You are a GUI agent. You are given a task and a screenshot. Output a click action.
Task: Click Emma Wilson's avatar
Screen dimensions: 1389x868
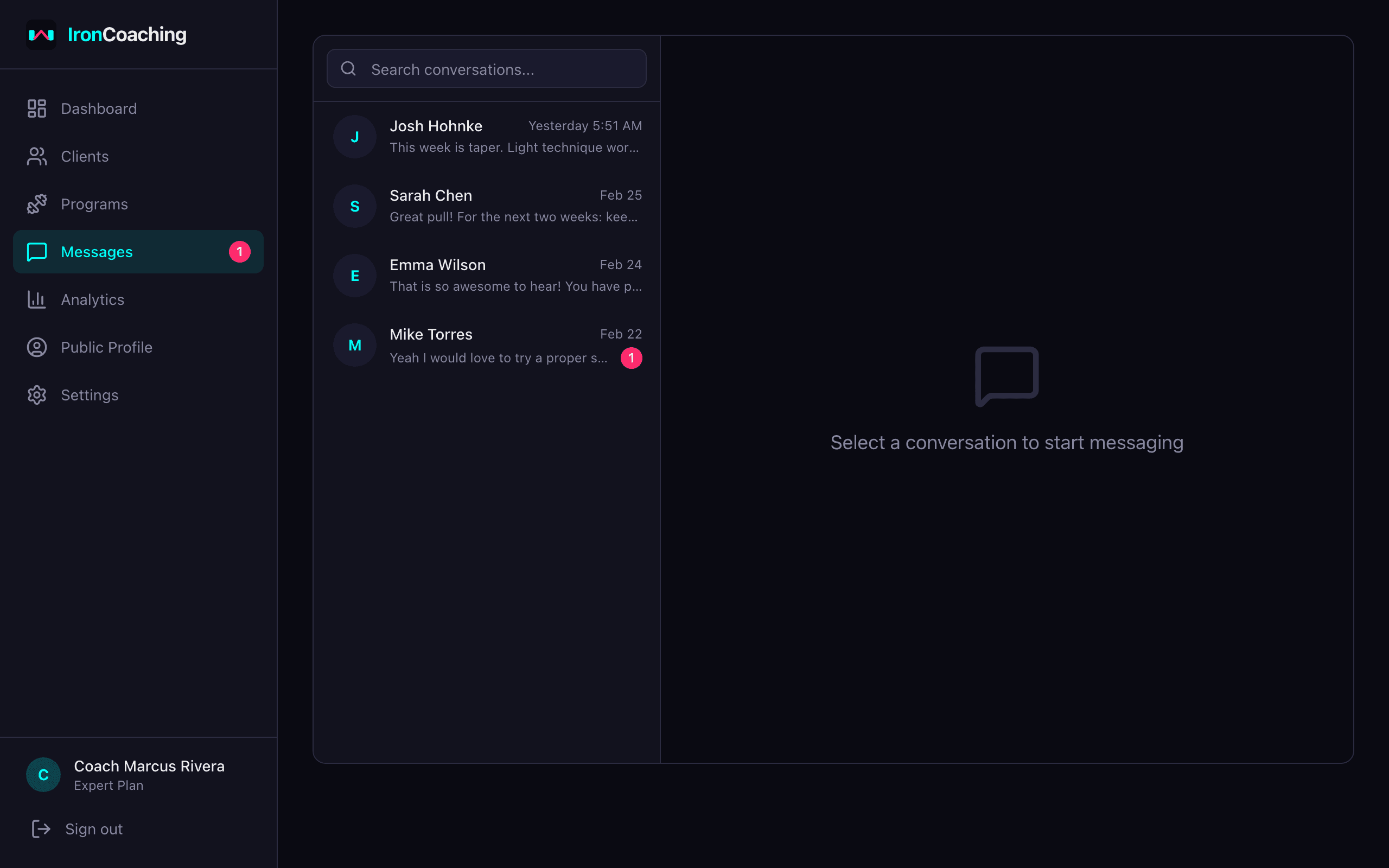coord(354,275)
